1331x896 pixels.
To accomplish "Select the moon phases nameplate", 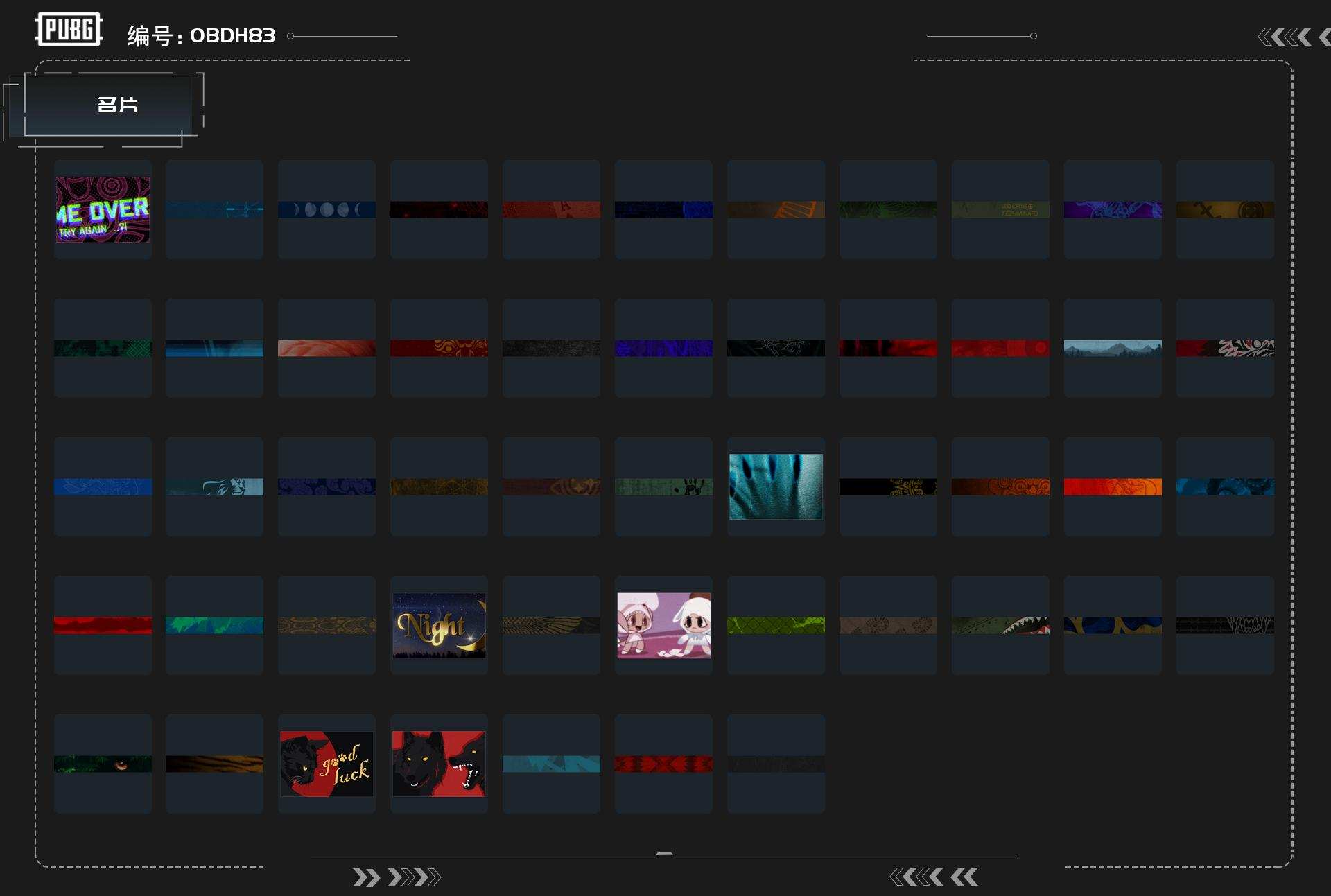I will 327,209.
